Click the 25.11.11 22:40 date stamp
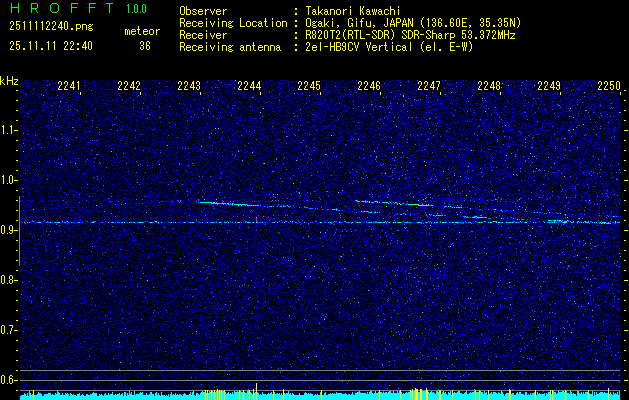 (51, 46)
